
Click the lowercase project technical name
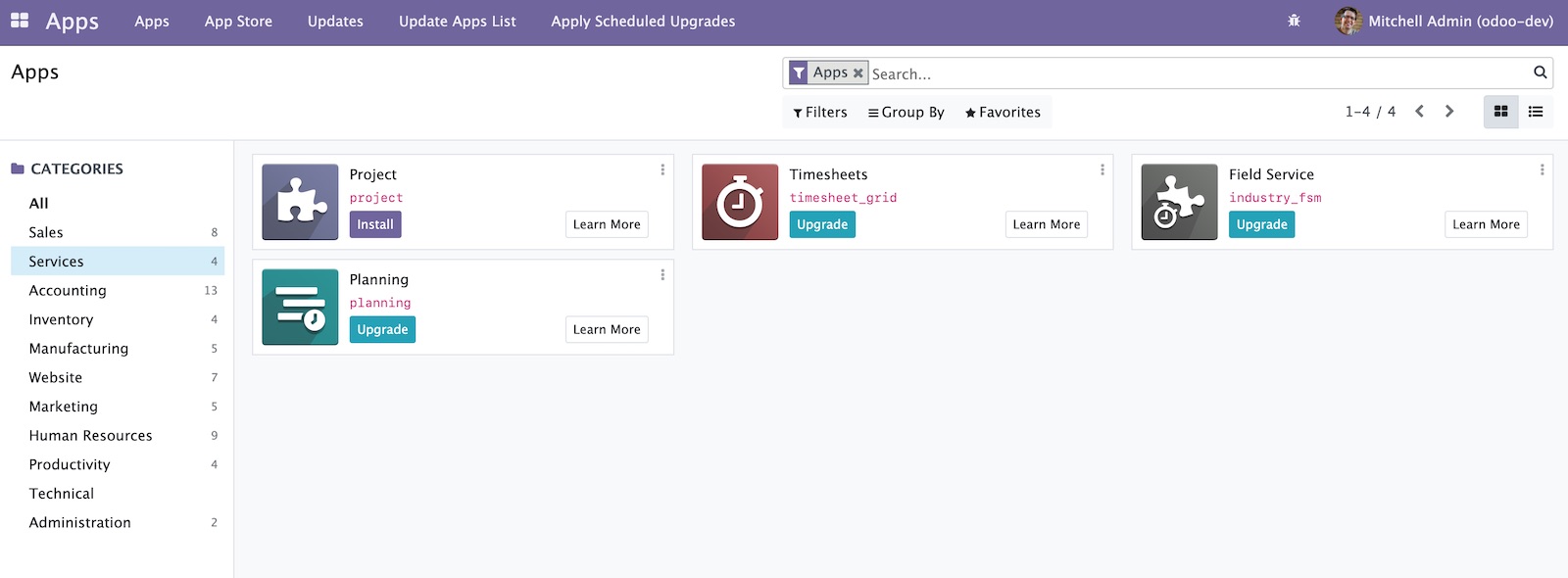(x=376, y=198)
